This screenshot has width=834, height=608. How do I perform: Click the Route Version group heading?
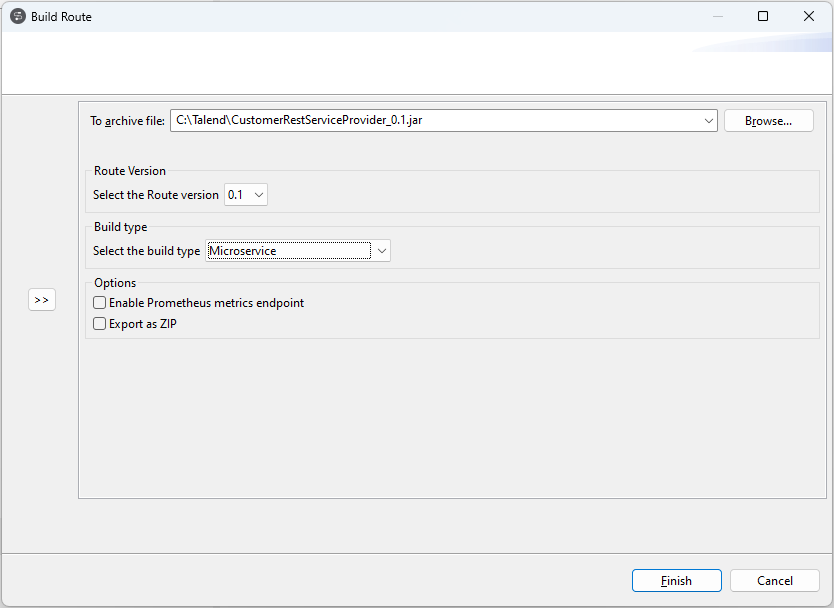(130, 171)
